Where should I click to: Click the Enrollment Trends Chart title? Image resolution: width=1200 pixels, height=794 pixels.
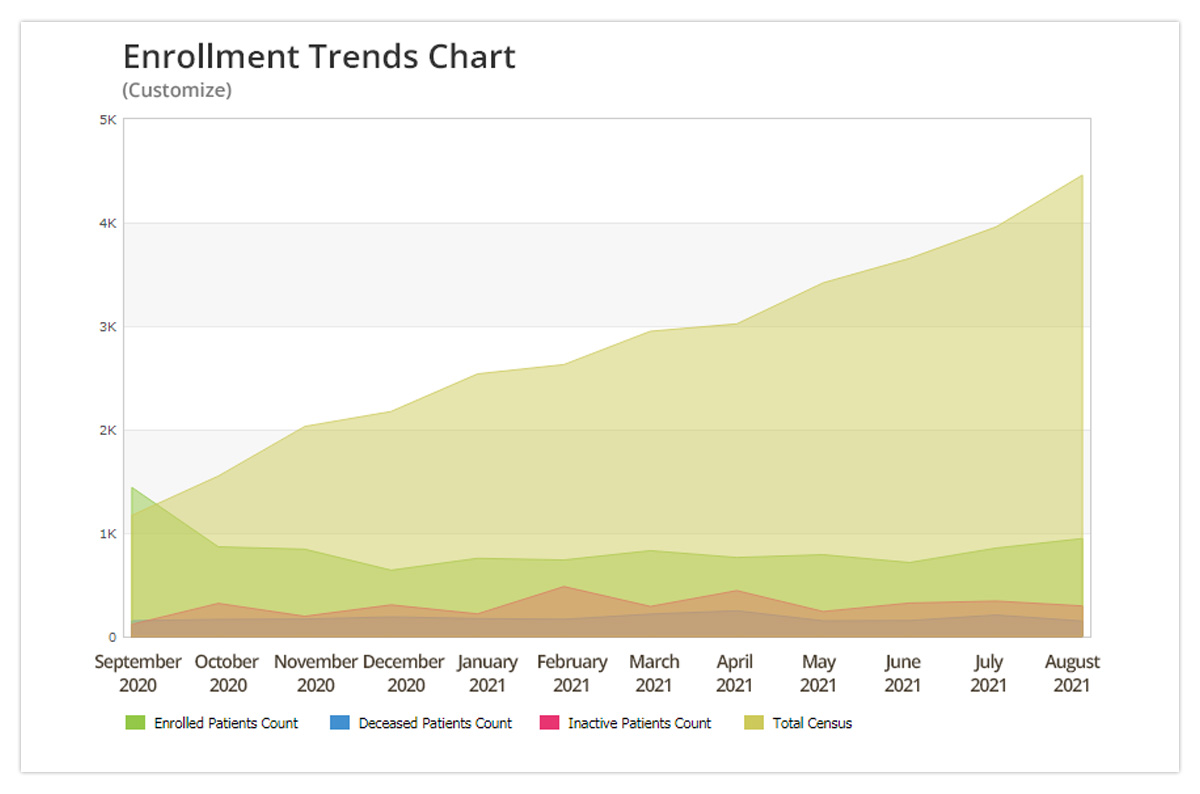319,57
